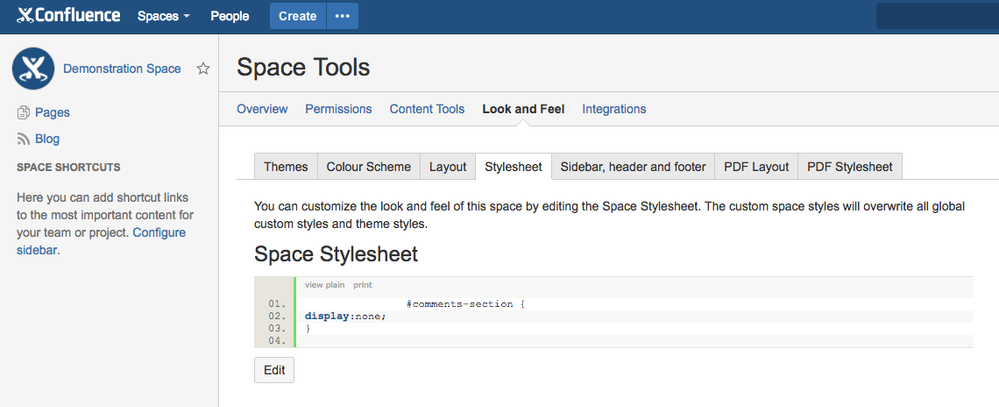999x407 pixels.
Task: Click the Edit button below stylesheet
Action: (x=274, y=370)
